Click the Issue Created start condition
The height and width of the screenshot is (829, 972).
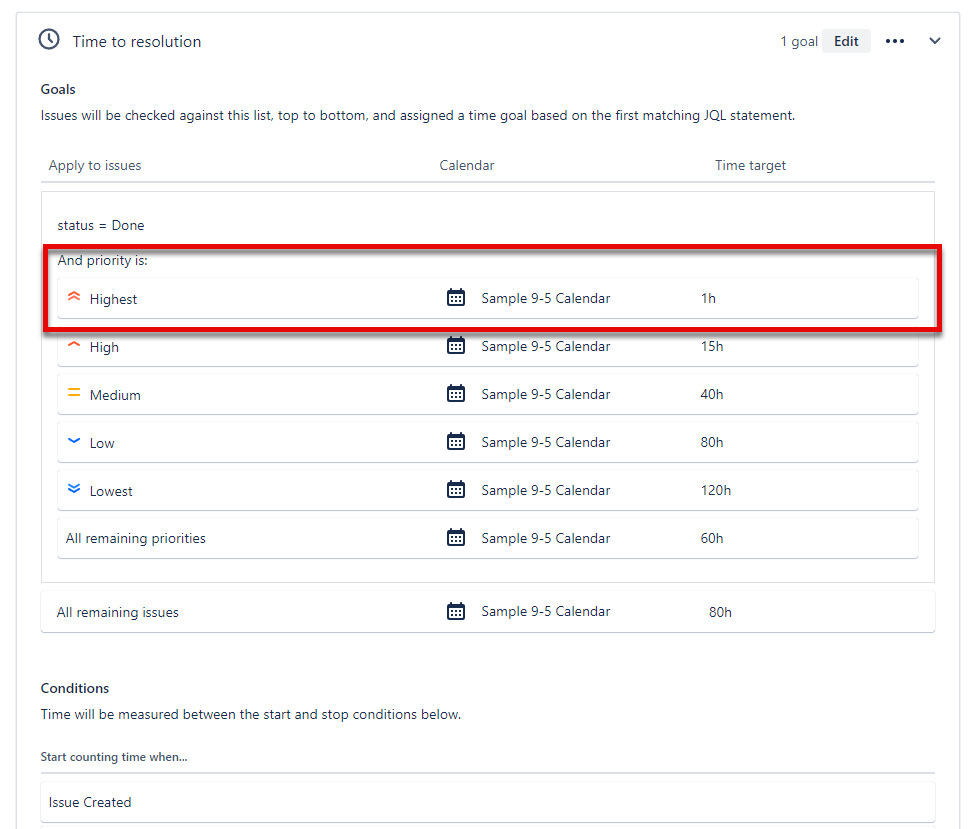[x=487, y=802]
